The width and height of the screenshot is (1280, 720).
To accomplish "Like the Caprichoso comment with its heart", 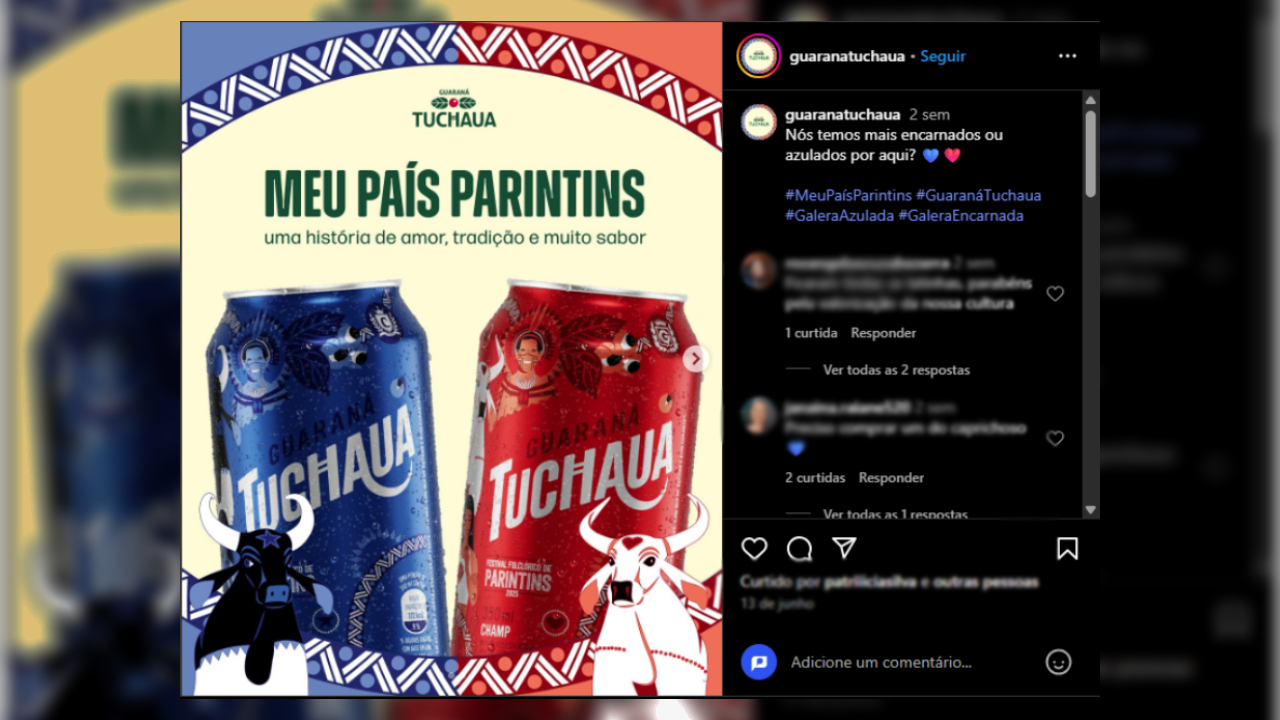I will click(x=1054, y=438).
